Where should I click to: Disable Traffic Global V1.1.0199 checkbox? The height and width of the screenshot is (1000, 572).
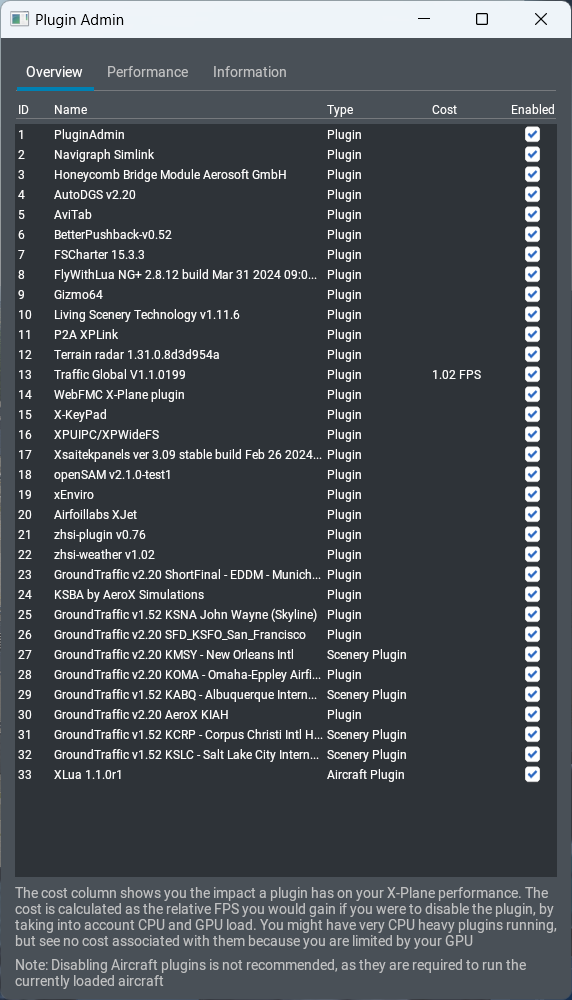[x=532, y=374]
